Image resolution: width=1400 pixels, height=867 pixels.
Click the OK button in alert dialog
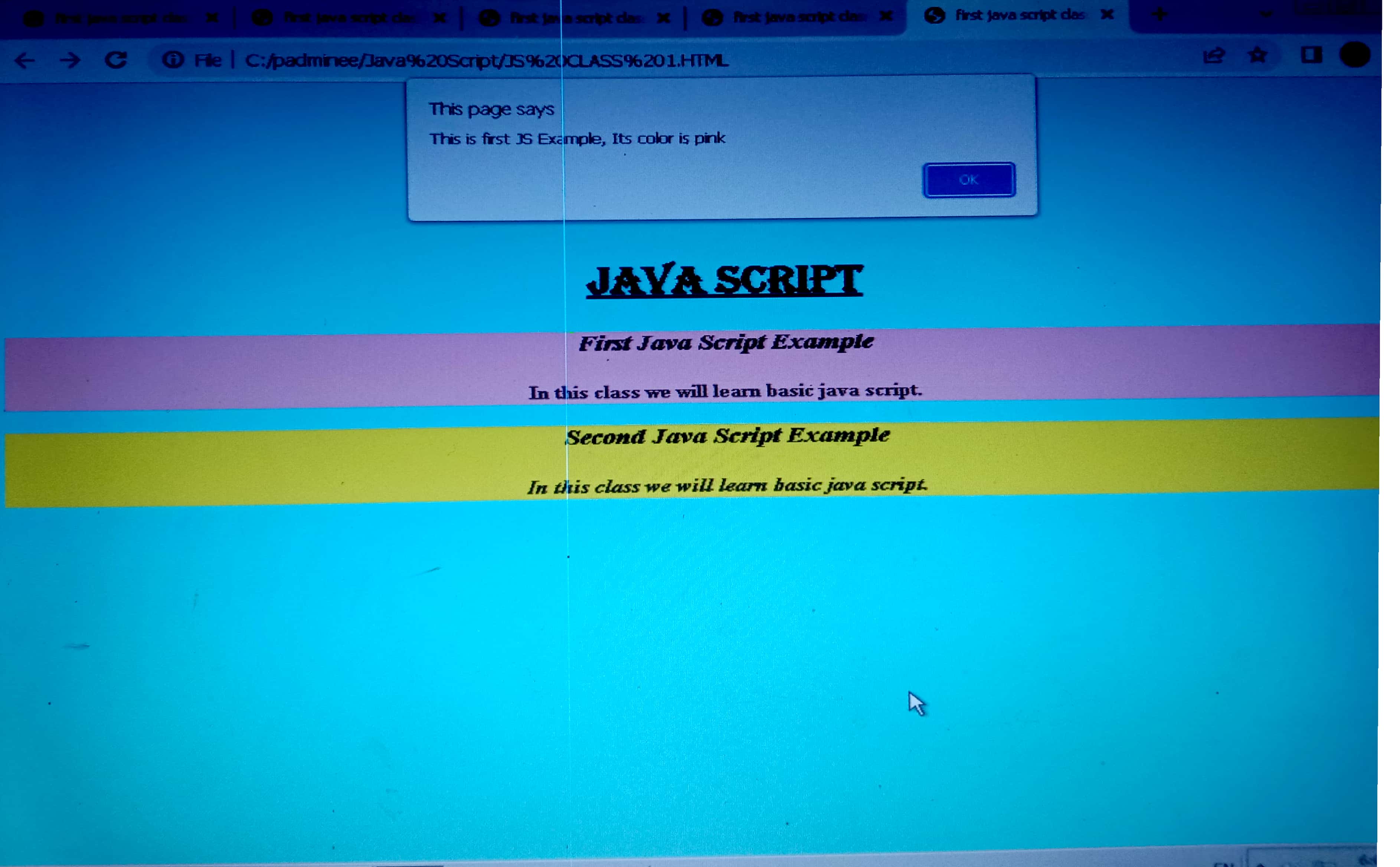pyautogui.click(x=968, y=180)
